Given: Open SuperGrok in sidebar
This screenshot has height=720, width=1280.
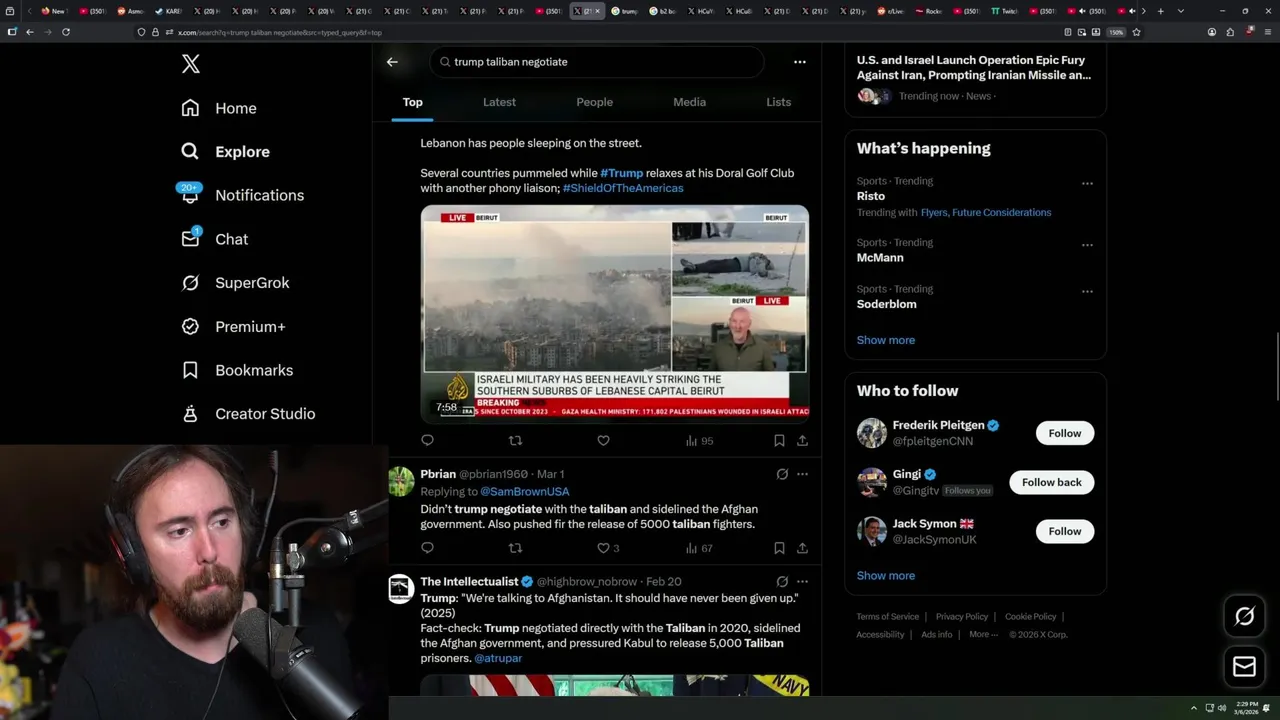Looking at the screenshot, I should (235, 283).
